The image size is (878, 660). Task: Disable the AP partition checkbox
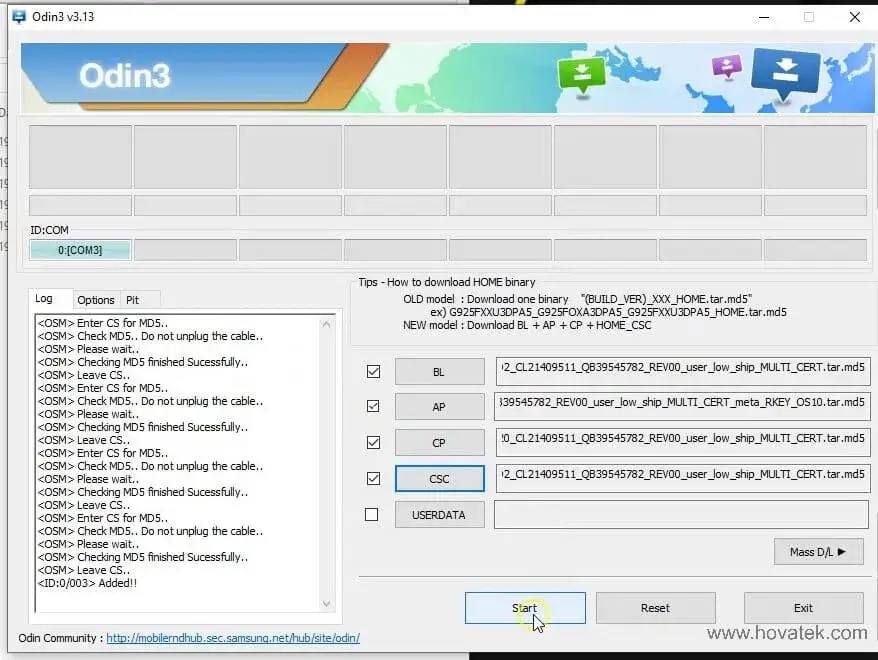tap(372, 406)
